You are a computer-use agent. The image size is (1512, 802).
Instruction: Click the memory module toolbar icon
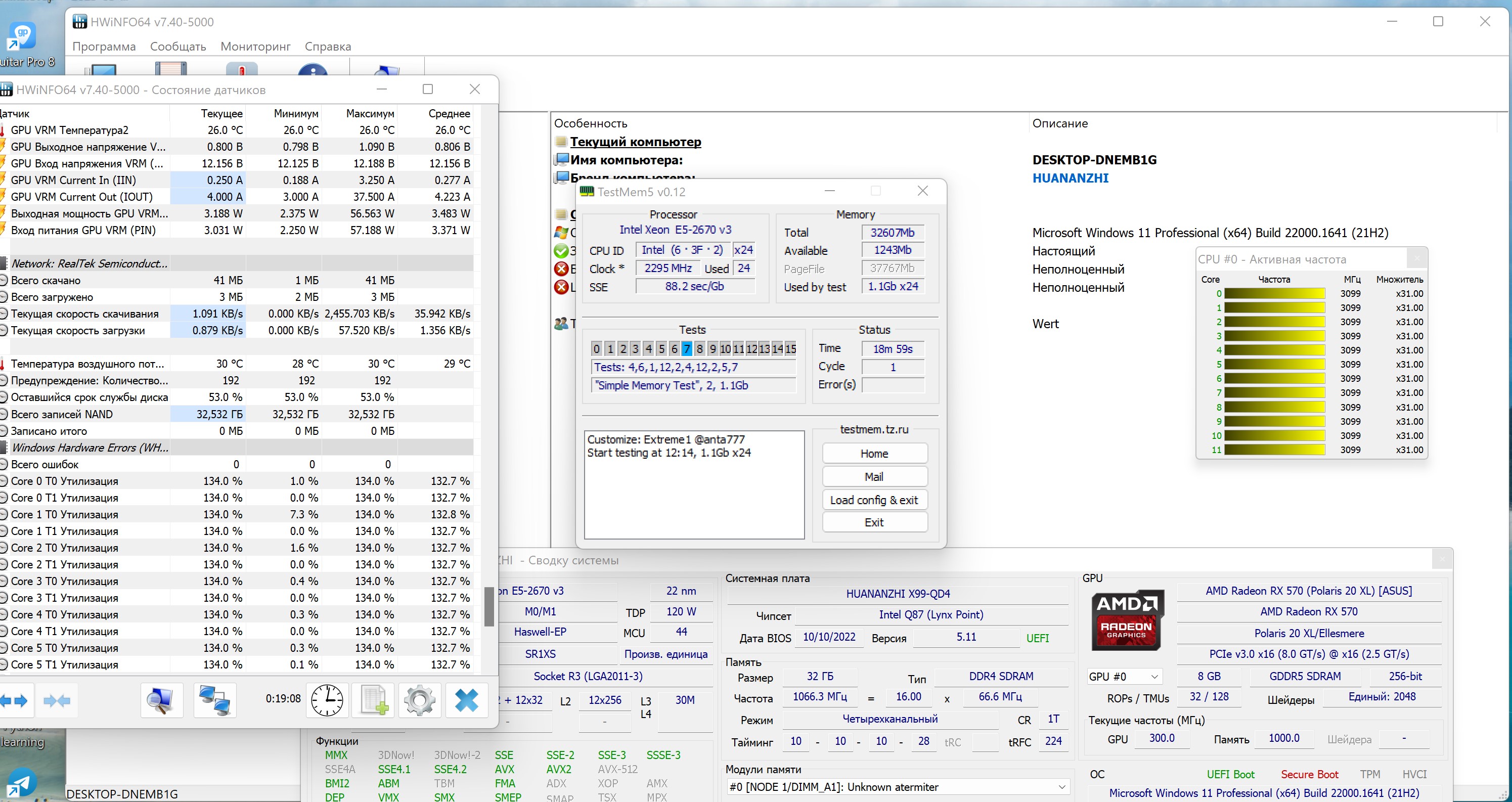(171, 69)
